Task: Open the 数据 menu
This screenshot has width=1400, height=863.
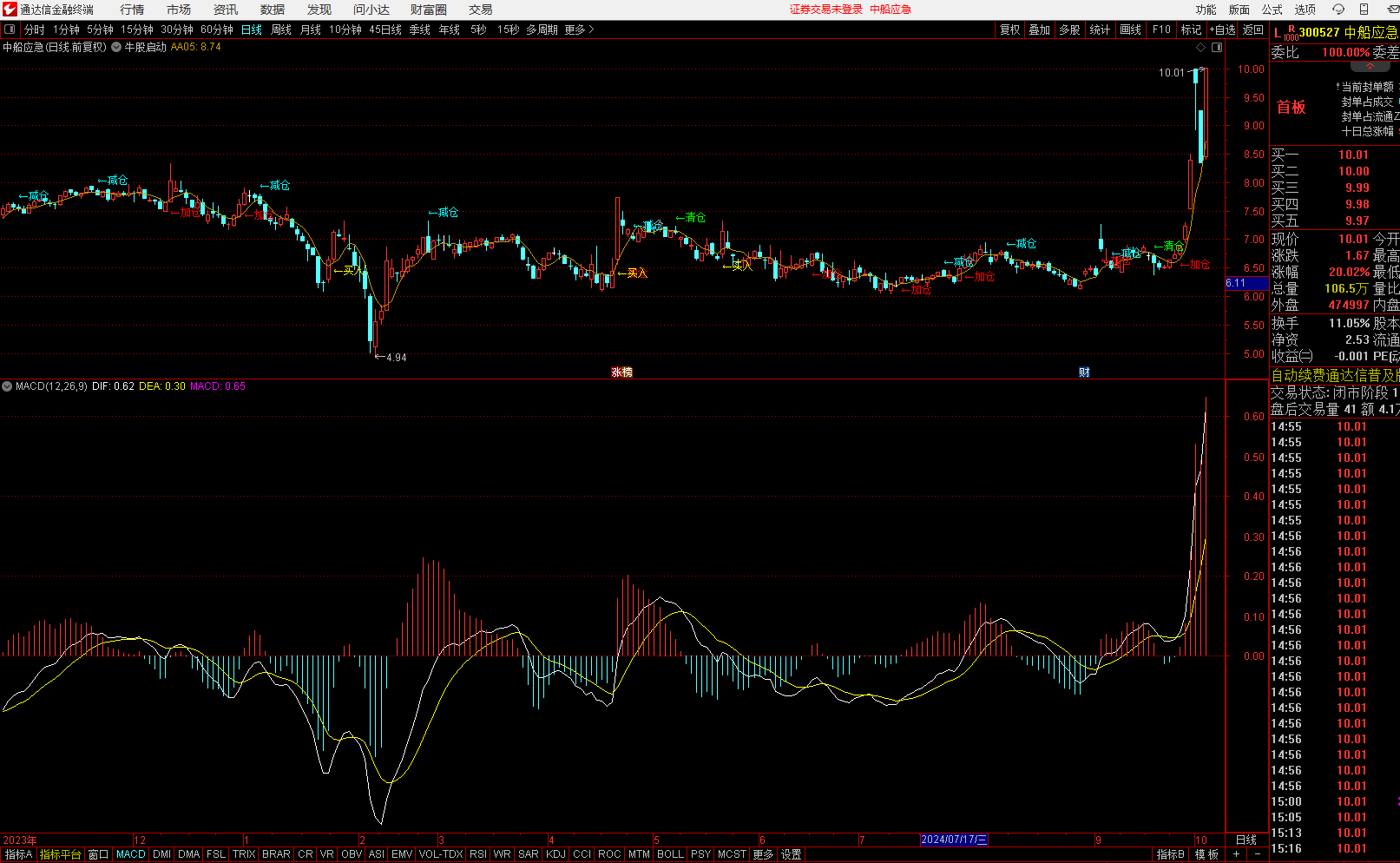Action: 273,10
